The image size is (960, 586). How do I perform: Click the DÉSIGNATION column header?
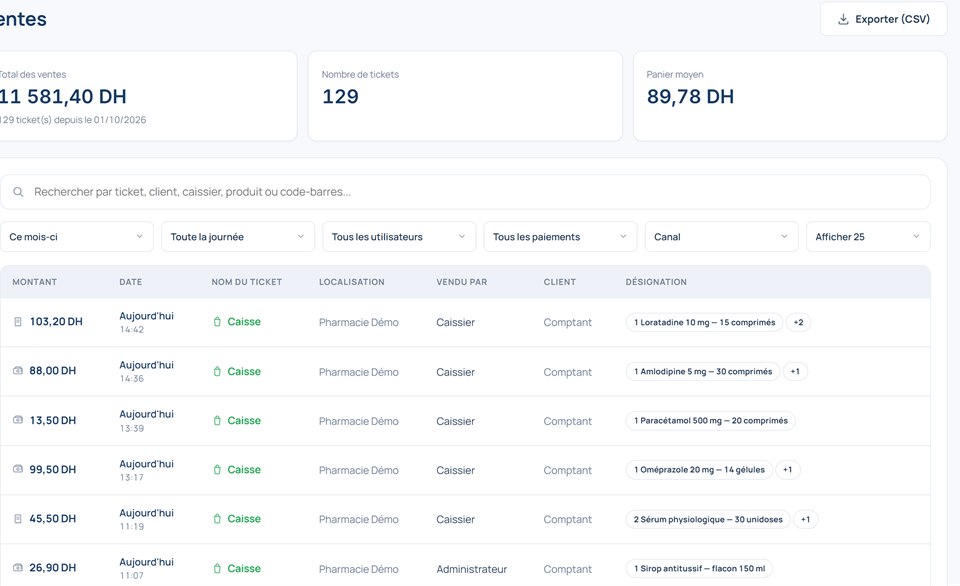[656, 282]
